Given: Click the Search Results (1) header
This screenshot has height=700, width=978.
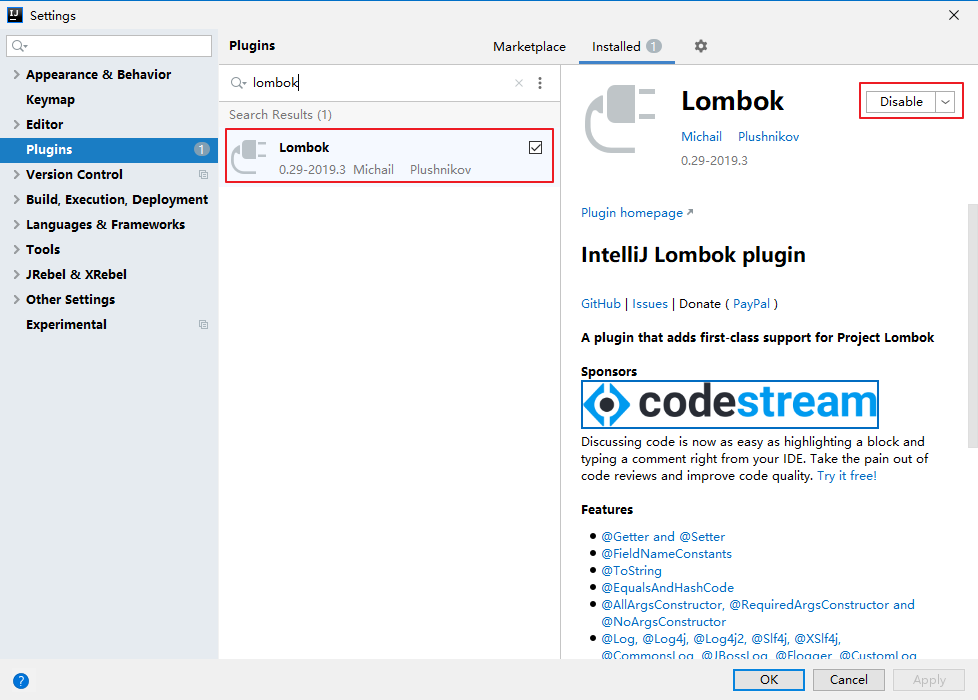Looking at the screenshot, I should point(280,115).
